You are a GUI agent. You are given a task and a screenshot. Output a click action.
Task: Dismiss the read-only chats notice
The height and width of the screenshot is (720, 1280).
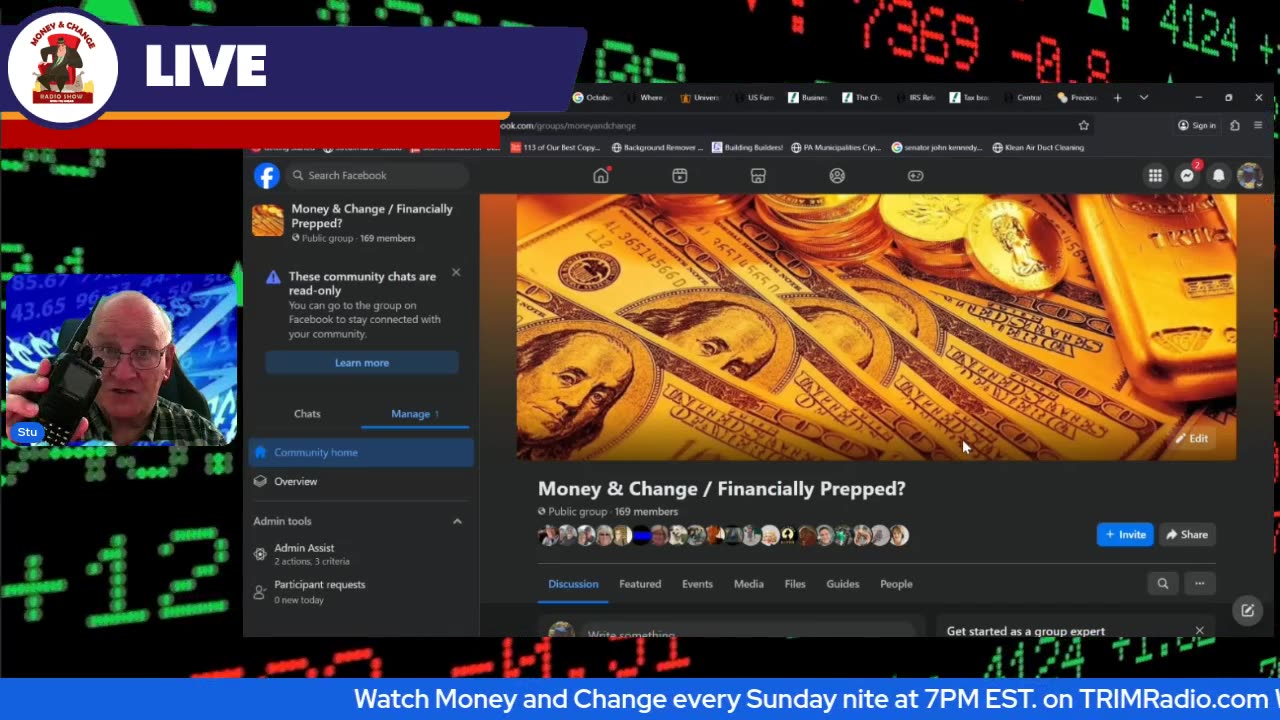point(456,272)
